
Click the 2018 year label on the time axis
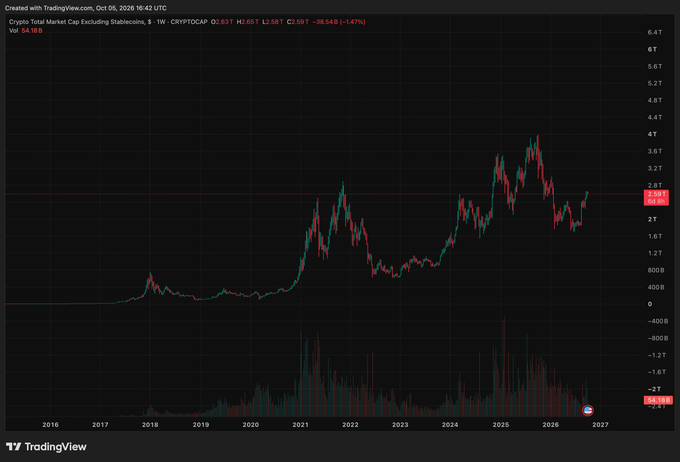click(x=150, y=425)
